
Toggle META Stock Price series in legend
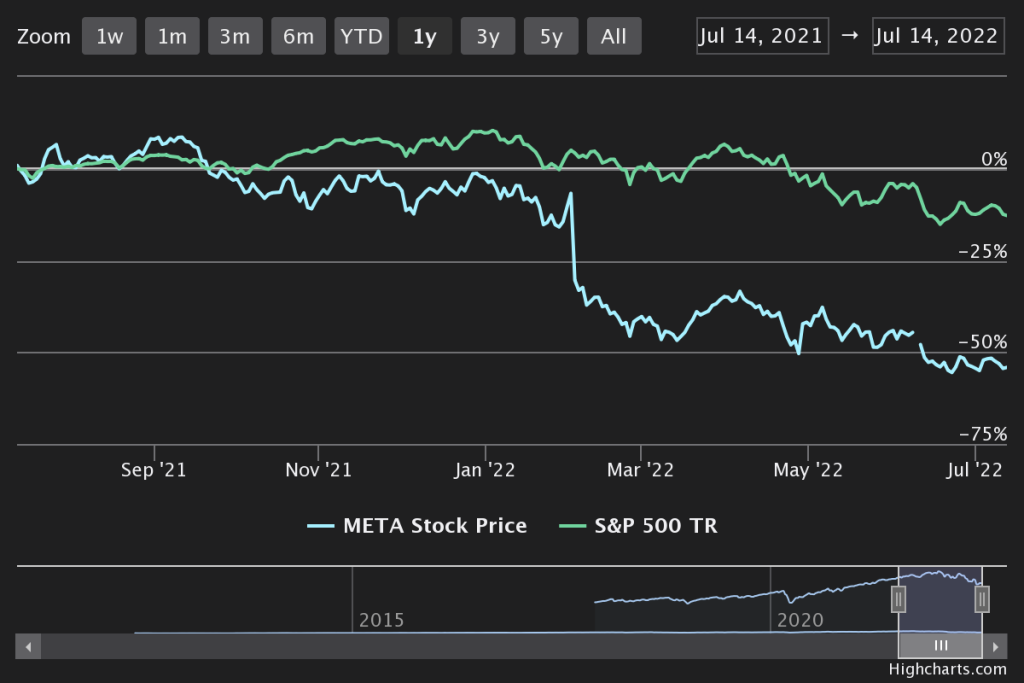point(418,525)
